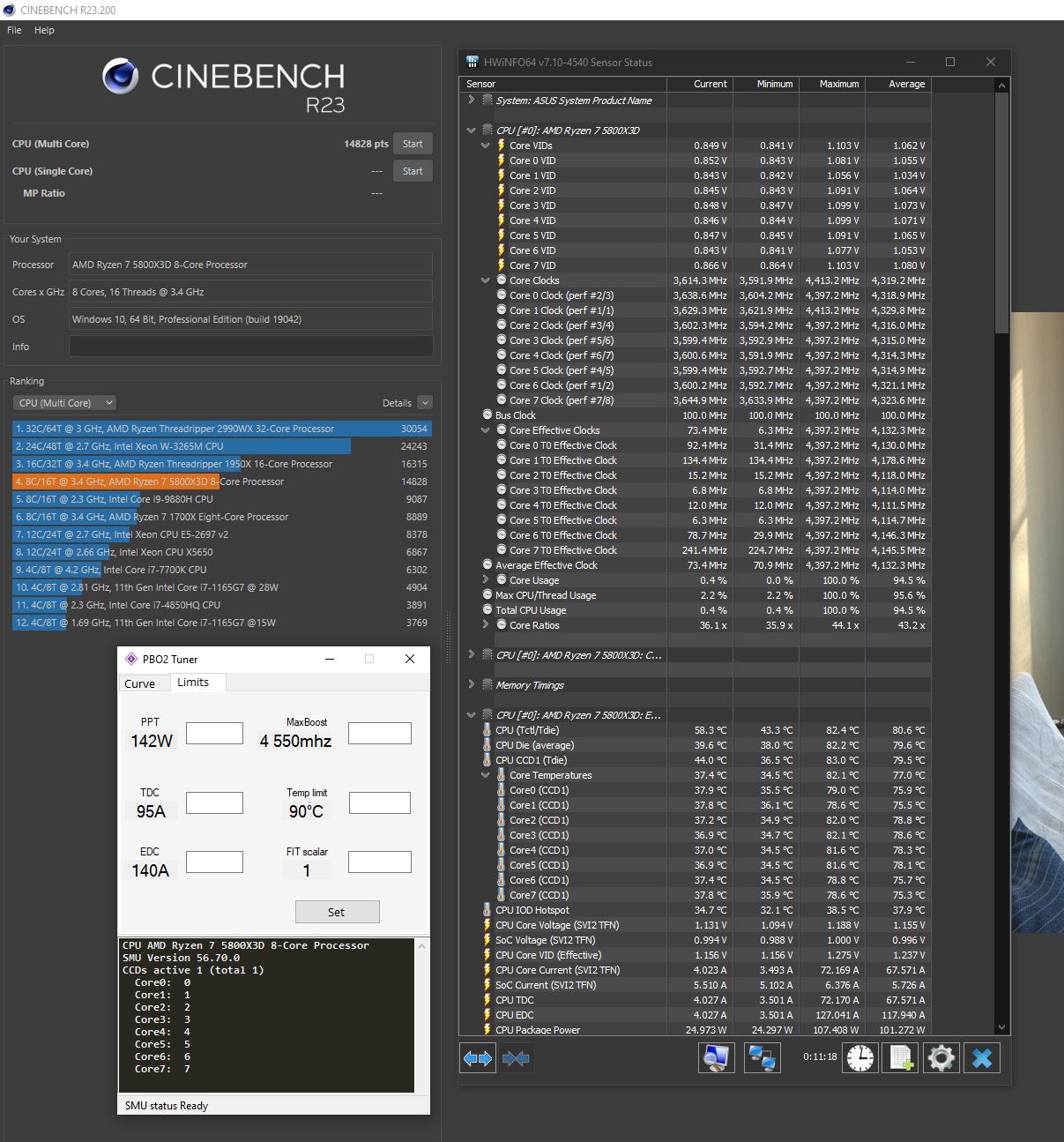Select Threadripper 2990WX ranking entry

click(x=222, y=429)
